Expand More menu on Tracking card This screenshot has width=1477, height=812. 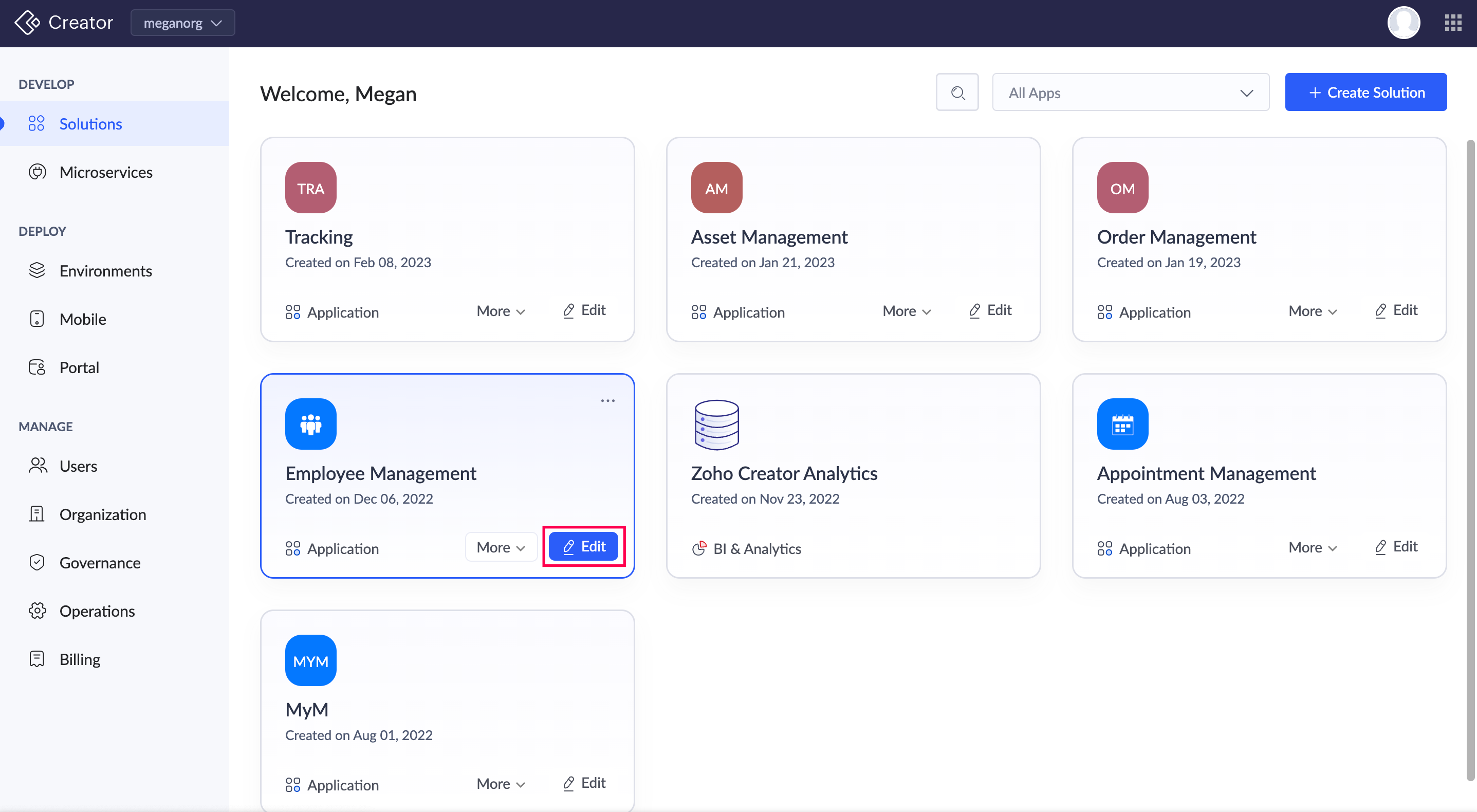(500, 311)
